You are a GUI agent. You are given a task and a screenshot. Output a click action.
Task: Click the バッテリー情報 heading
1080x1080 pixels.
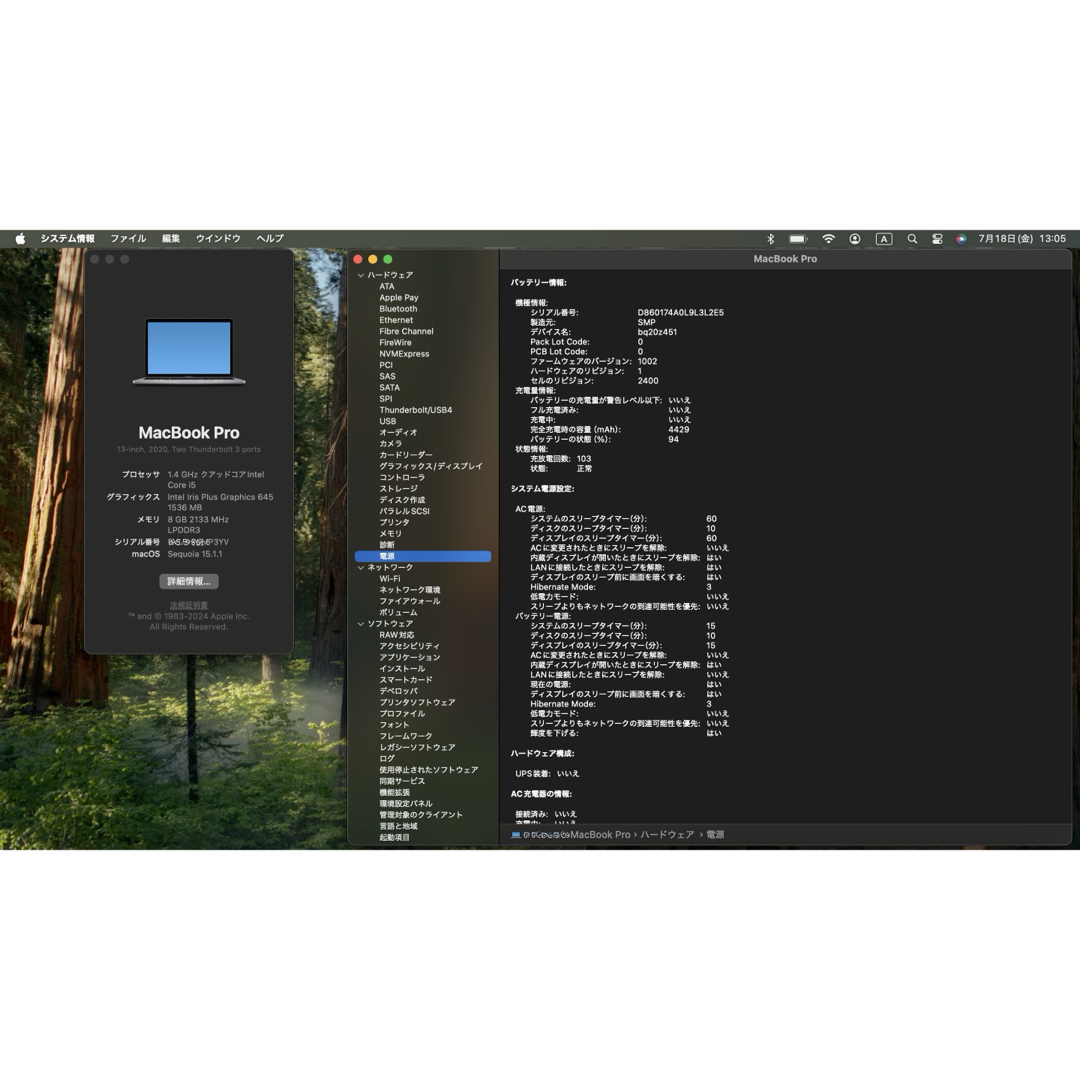click(x=539, y=282)
